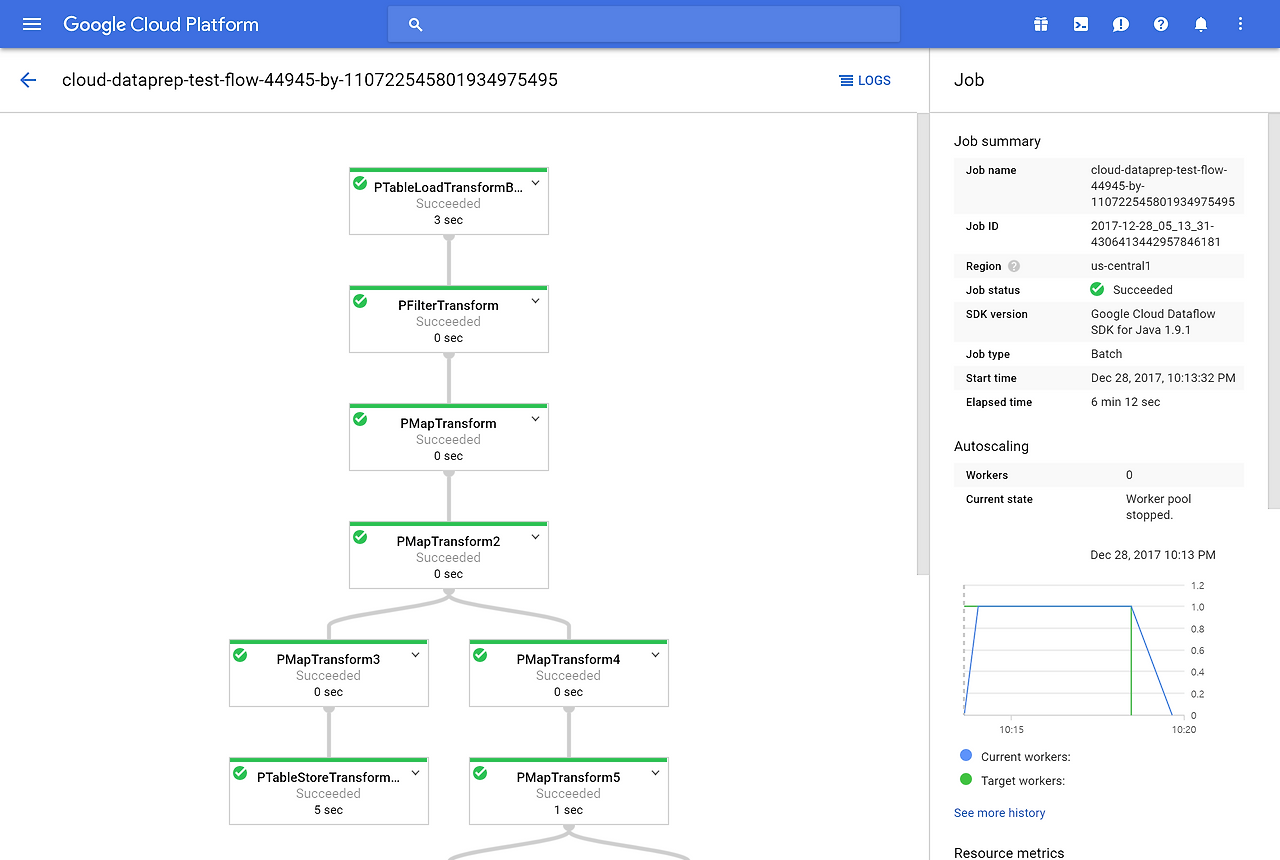Expand the PMapTransform3 step
The height and width of the screenshot is (860, 1280).
pyautogui.click(x=415, y=655)
